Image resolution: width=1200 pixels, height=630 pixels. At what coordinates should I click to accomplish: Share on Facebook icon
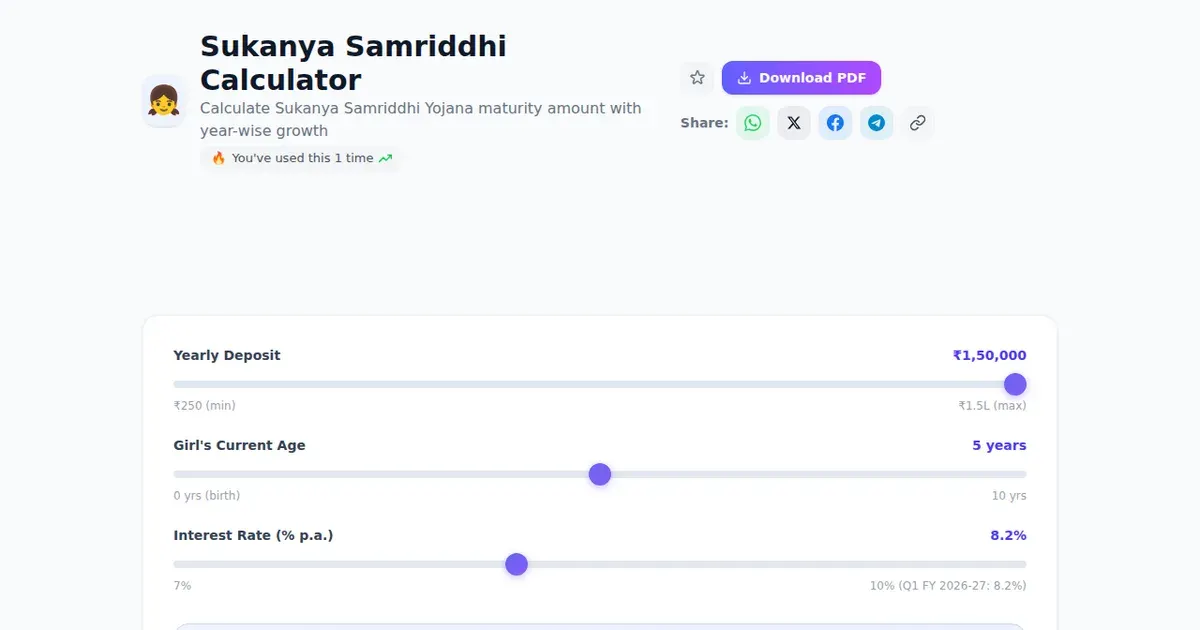point(835,123)
